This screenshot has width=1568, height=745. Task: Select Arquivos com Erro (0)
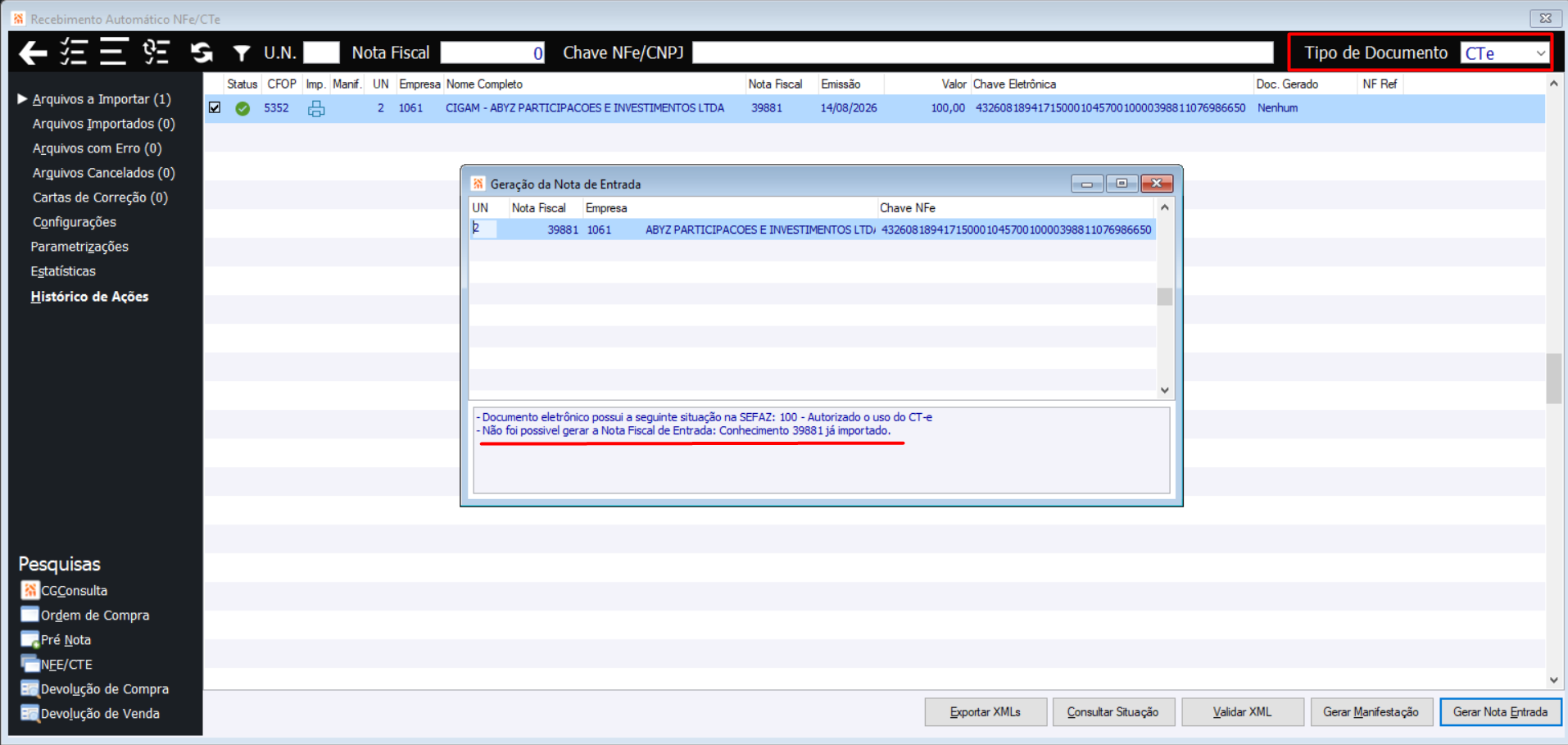point(97,148)
